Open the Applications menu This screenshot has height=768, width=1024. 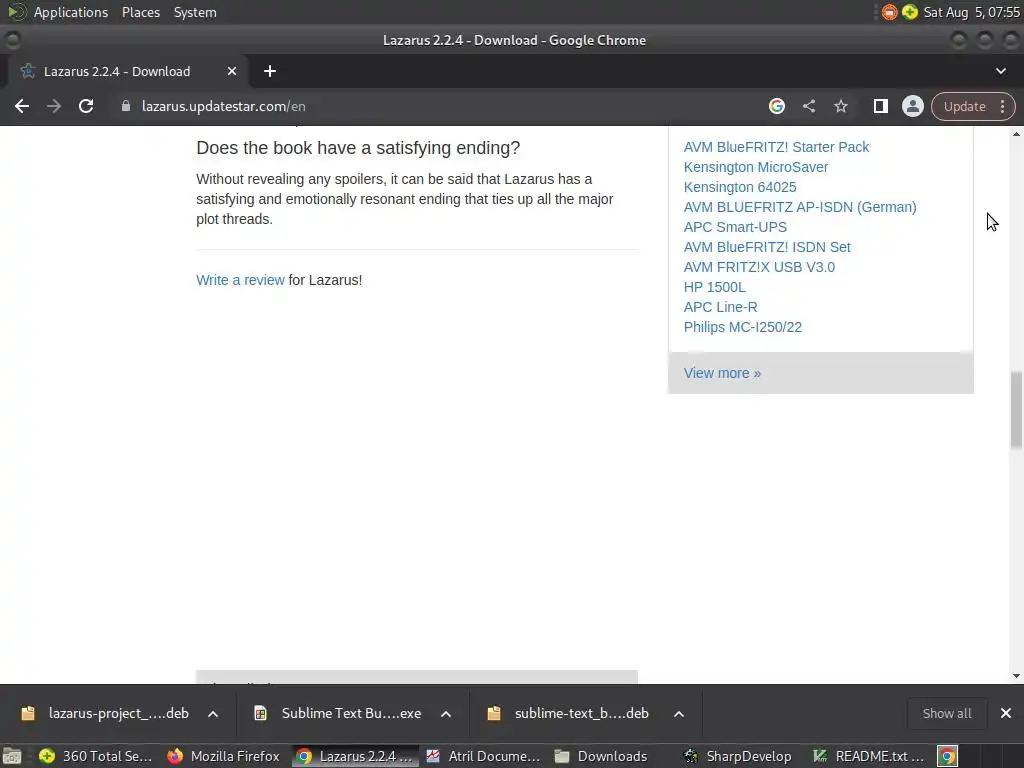(71, 12)
